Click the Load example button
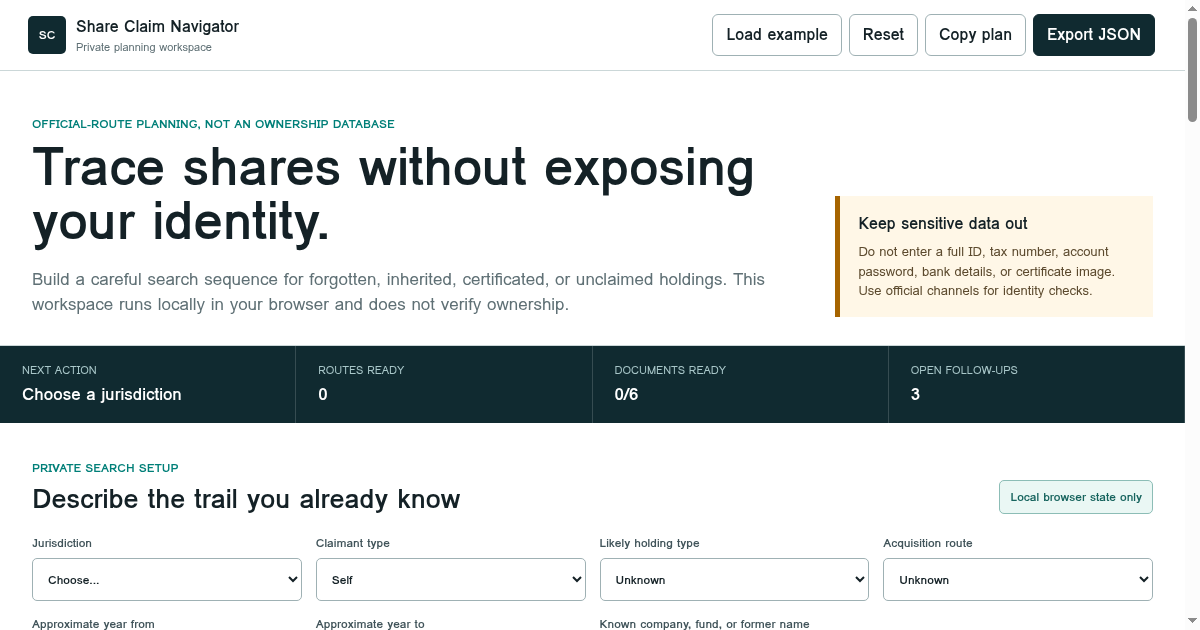This screenshot has height=630, width=1200. click(x=777, y=35)
